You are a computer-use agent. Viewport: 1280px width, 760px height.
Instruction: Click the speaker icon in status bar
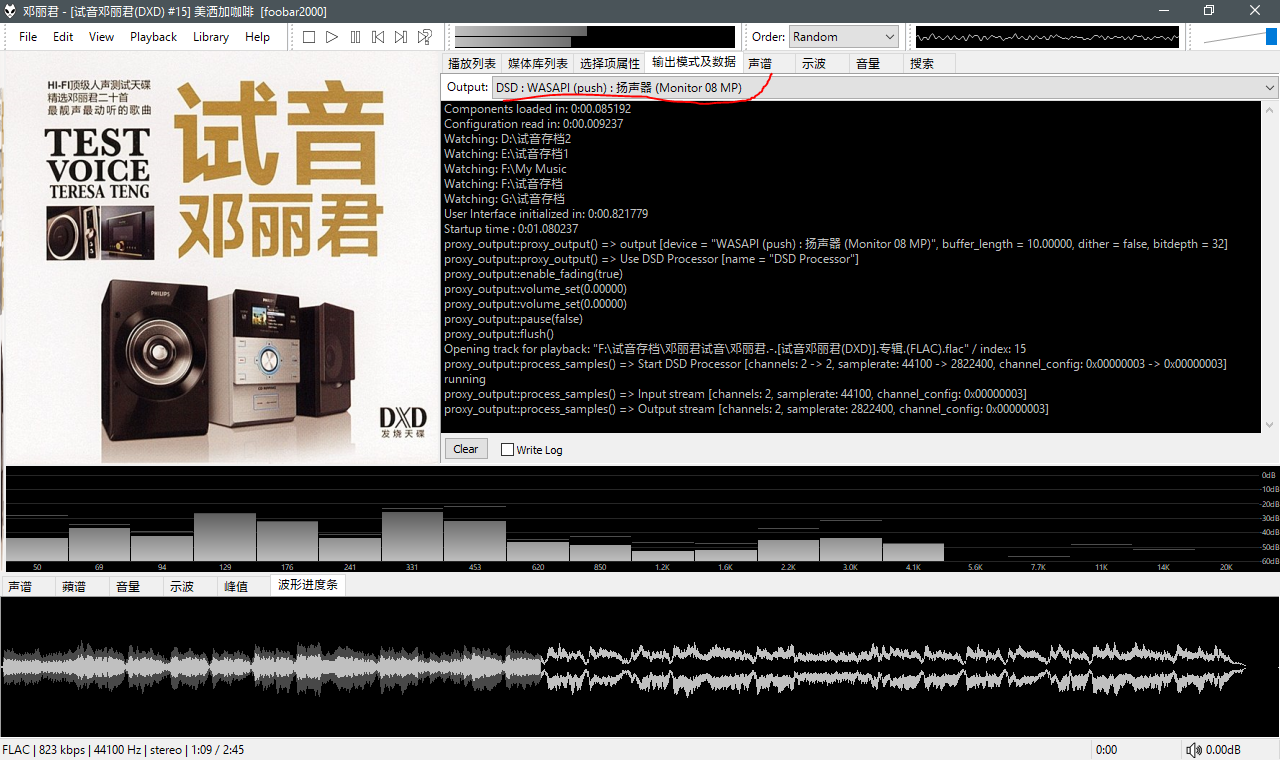1193,750
